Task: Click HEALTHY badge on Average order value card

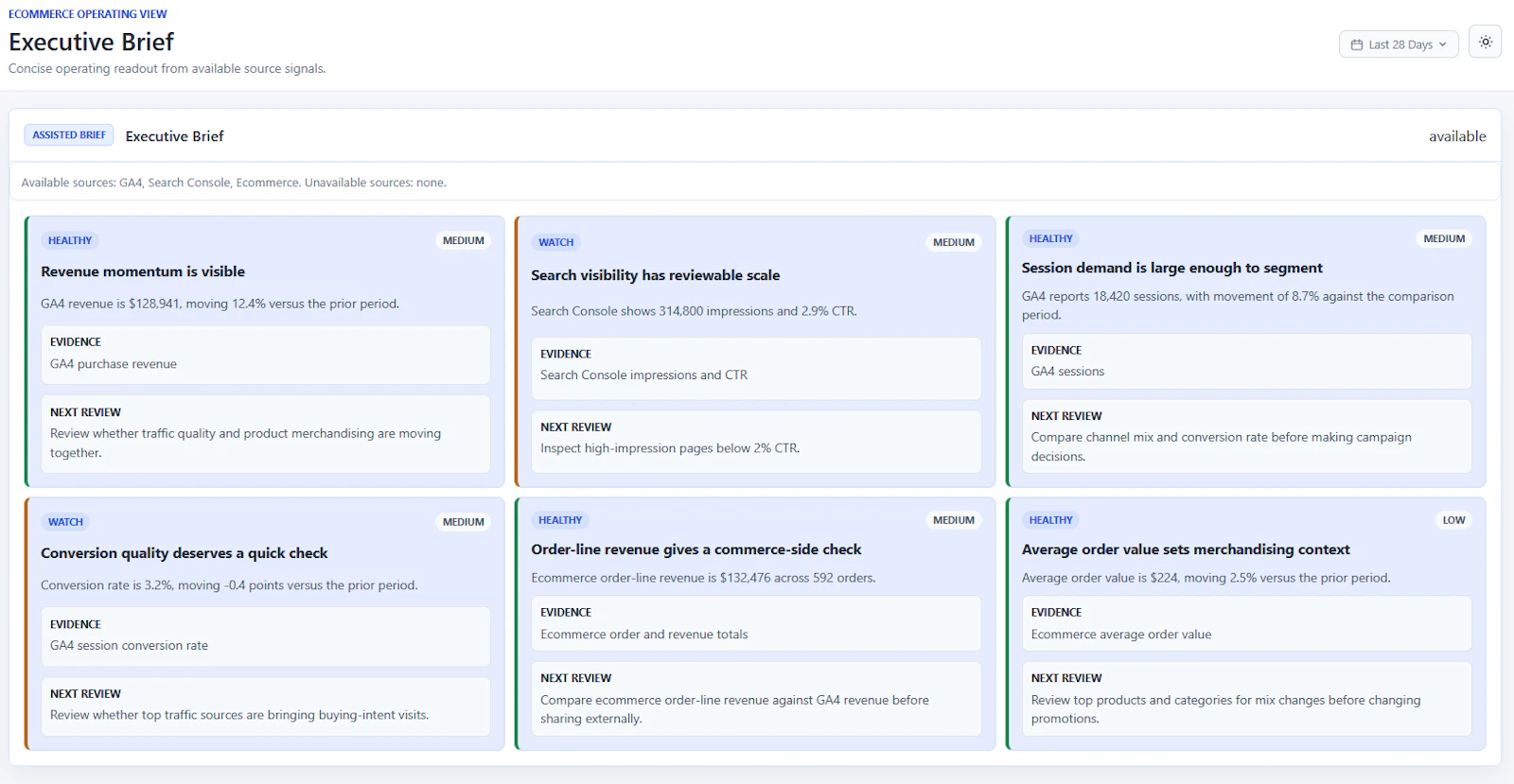Action: [1051, 520]
